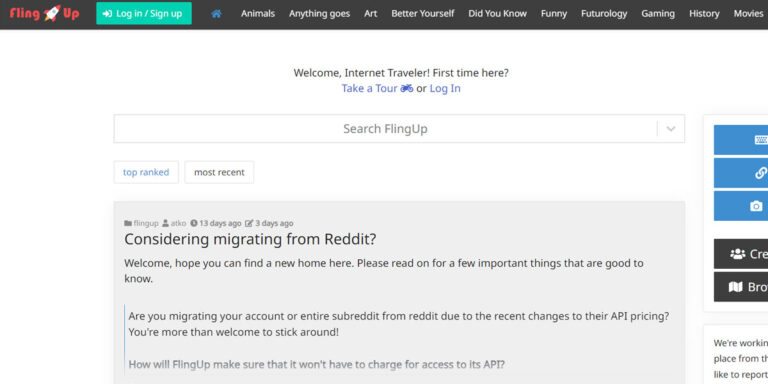Open the Considering migrating from Reddit post
The width and height of the screenshot is (768, 384).
pos(250,240)
